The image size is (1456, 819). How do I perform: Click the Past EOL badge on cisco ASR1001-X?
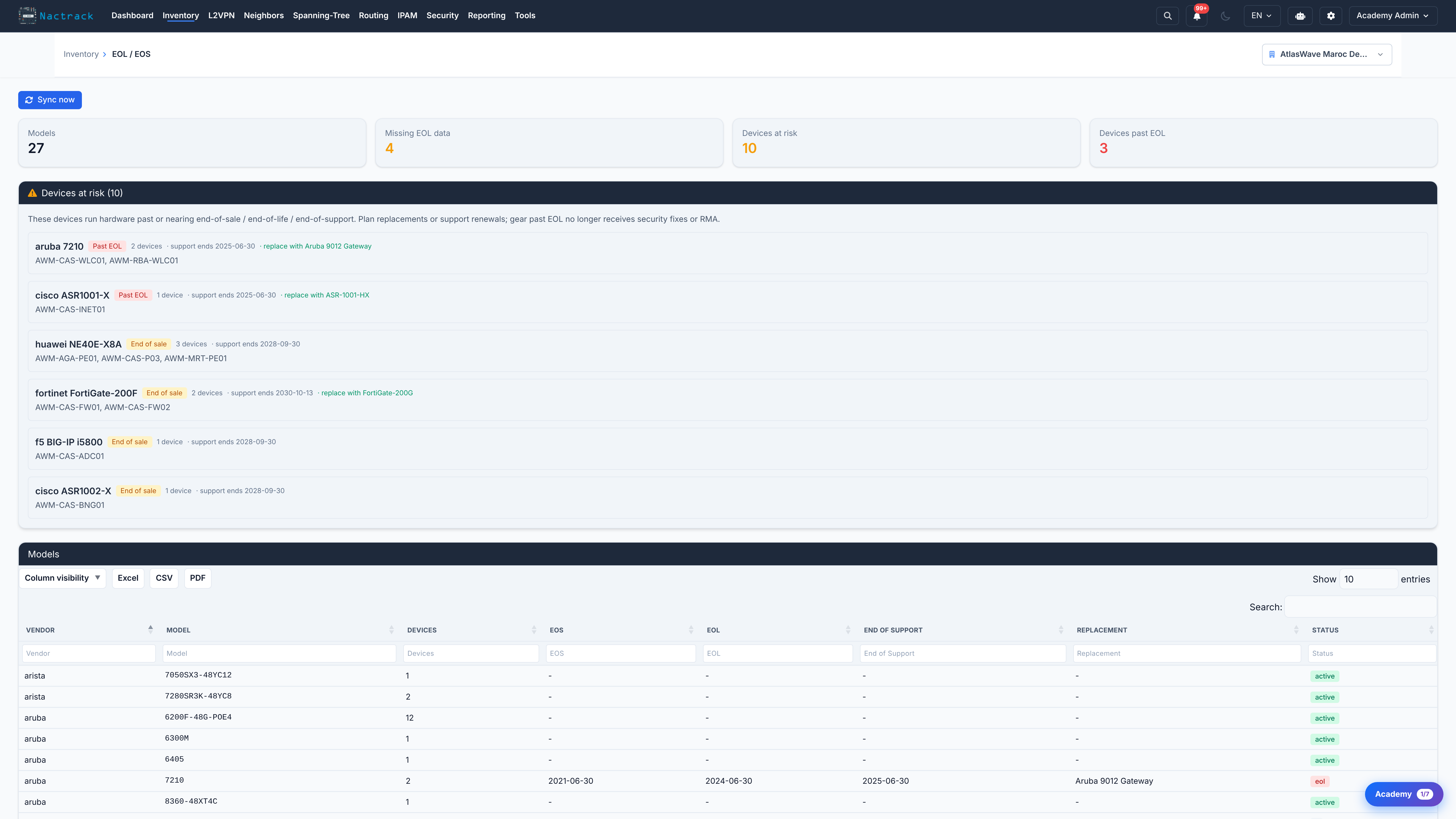pyautogui.click(x=133, y=295)
